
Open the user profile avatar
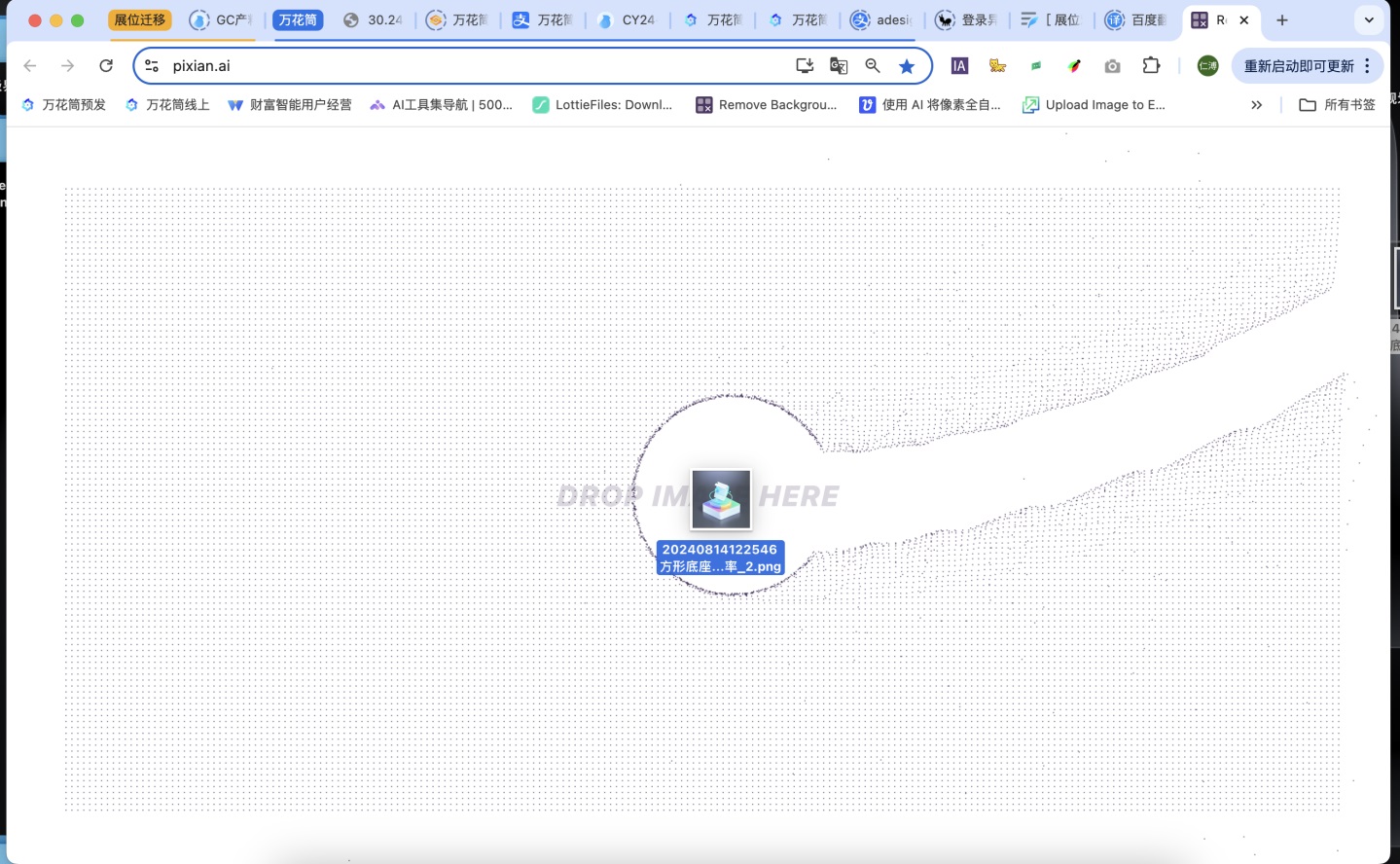[1207, 66]
